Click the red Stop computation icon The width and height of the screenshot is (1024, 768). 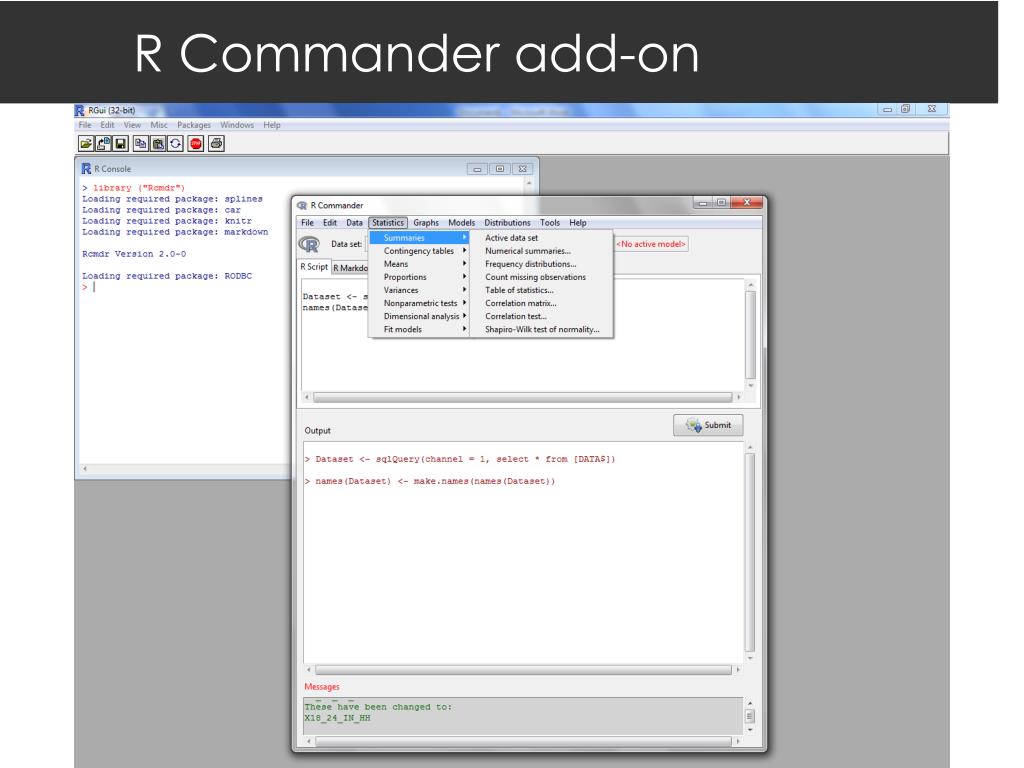point(195,144)
